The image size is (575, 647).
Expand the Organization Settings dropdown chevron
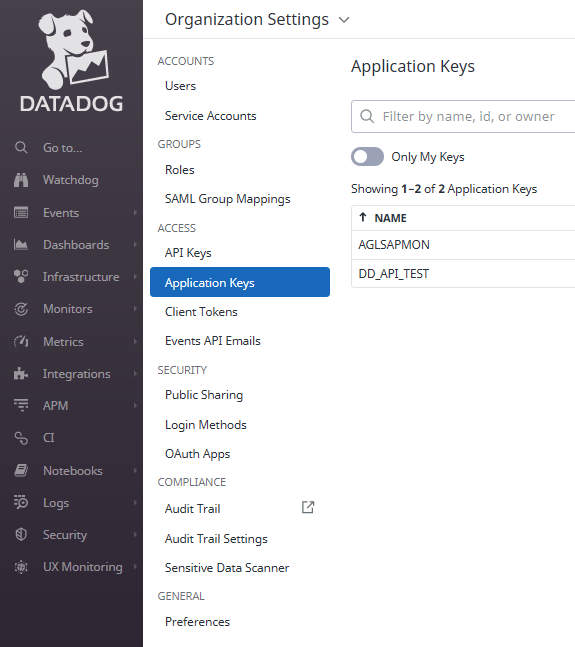point(344,20)
